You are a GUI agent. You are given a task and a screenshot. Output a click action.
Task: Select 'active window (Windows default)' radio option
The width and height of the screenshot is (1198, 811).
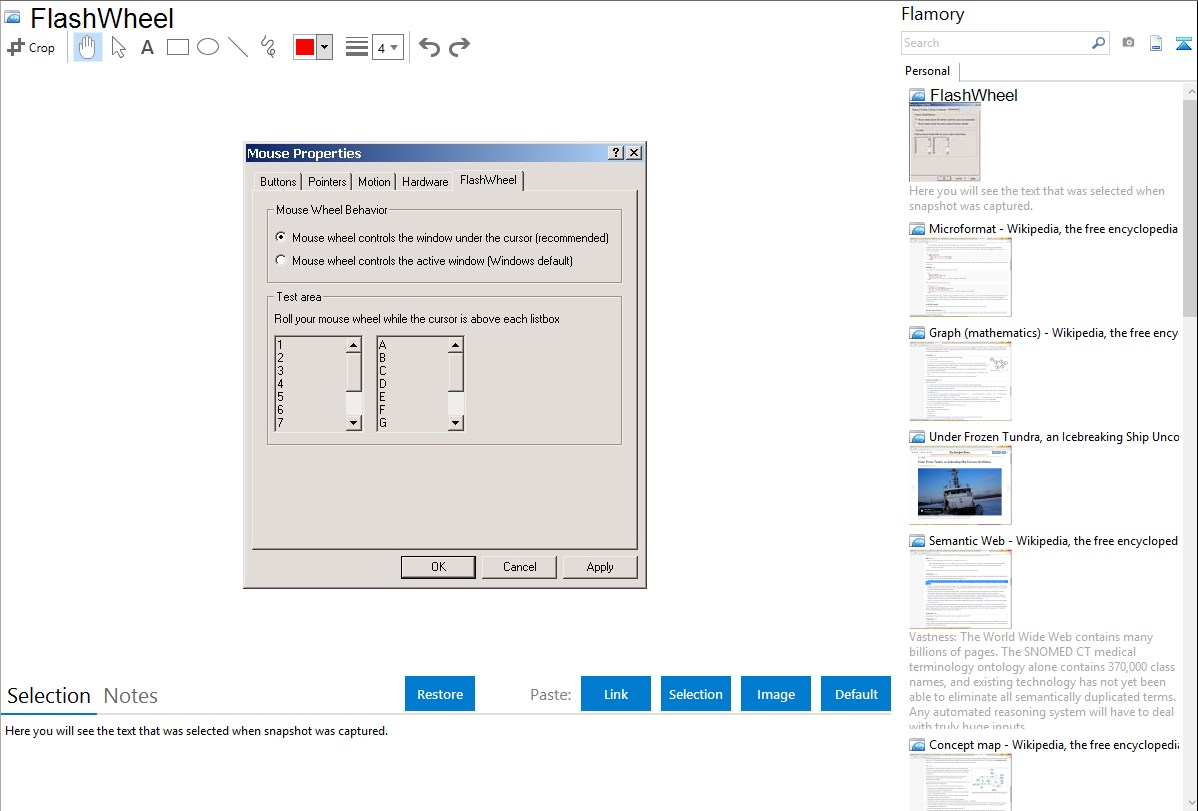(x=281, y=260)
